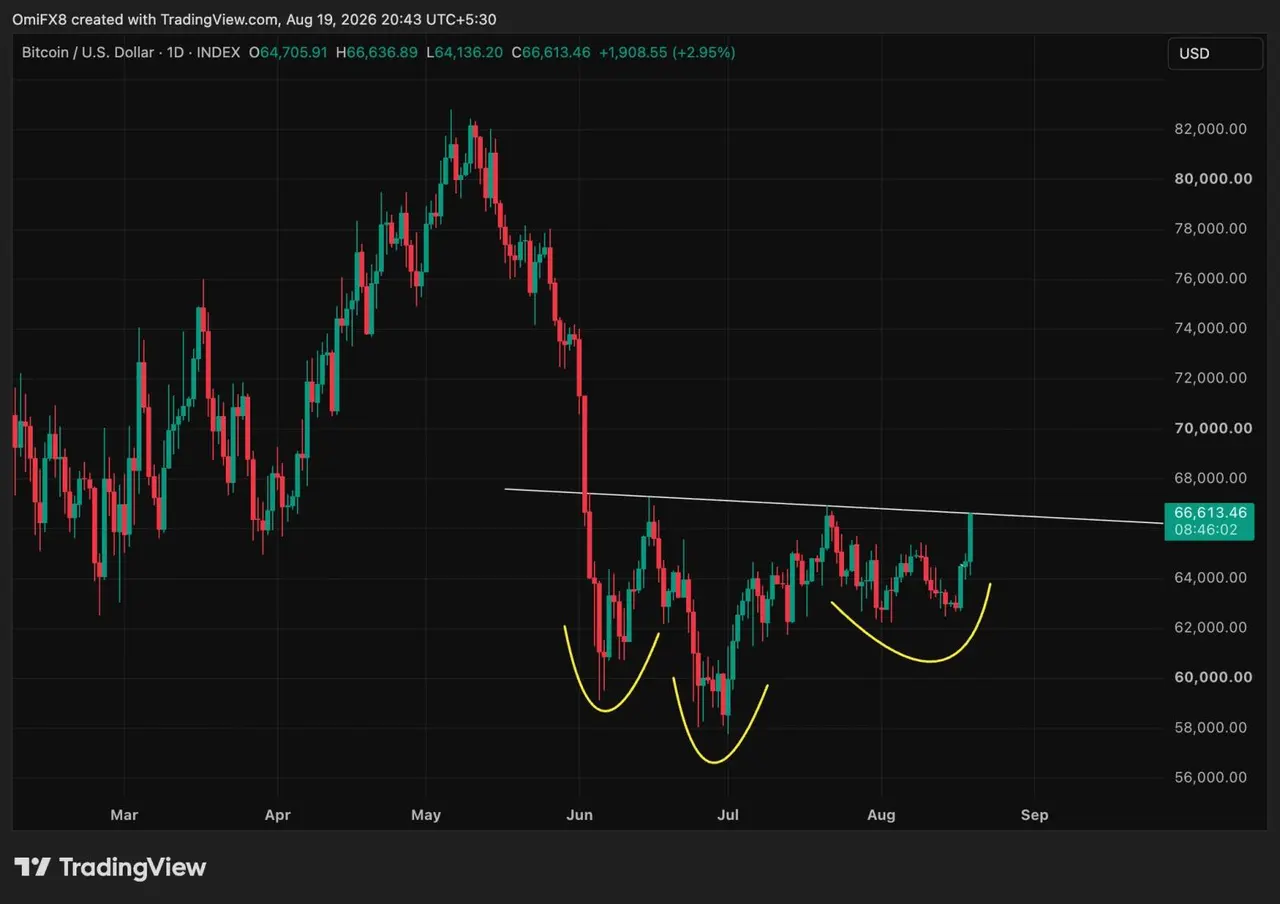Click the 64,000.00 price axis label
This screenshot has width=1280, height=904.
pyautogui.click(x=1209, y=577)
